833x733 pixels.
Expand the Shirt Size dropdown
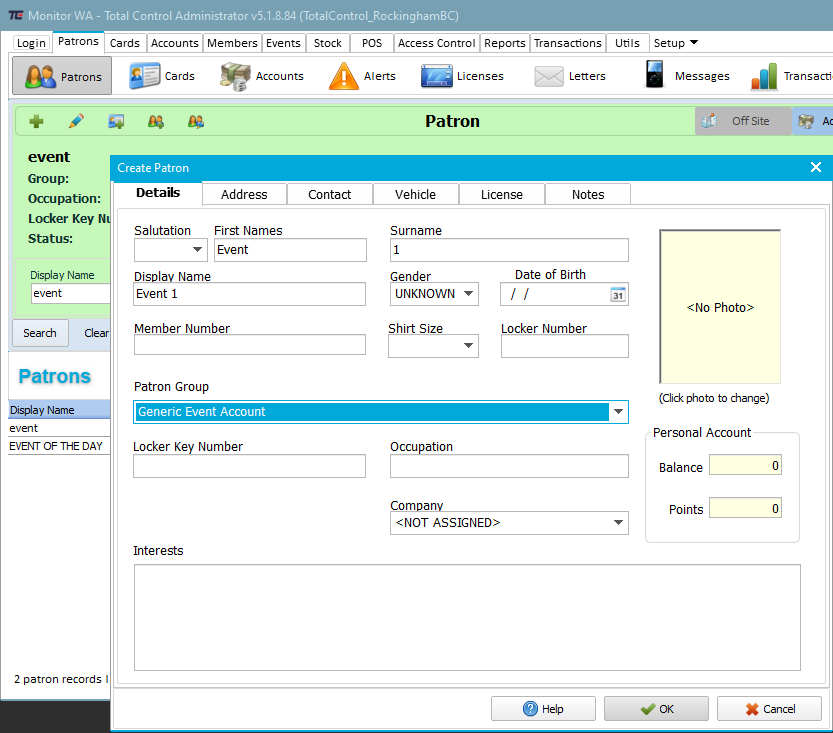[468, 346]
